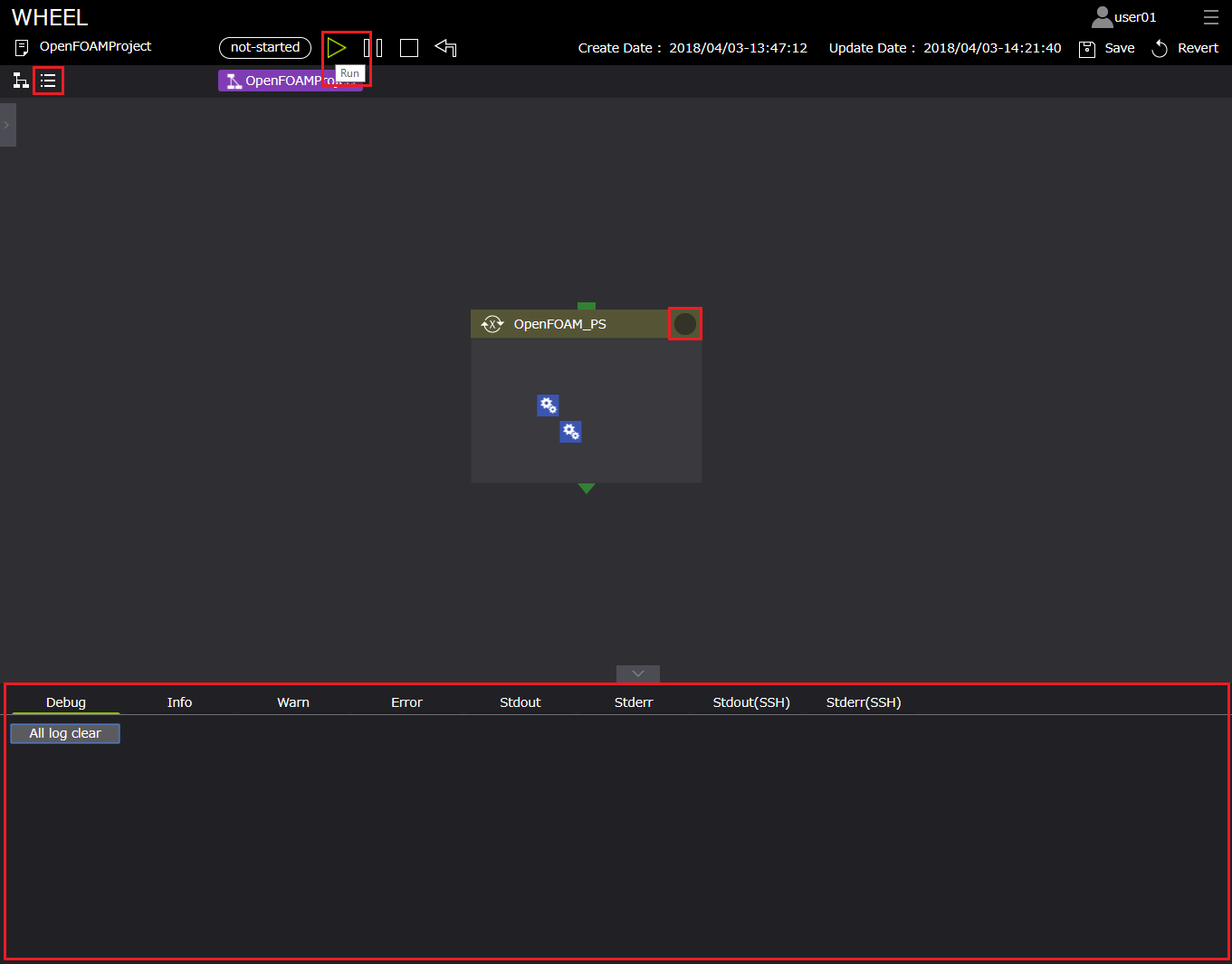Switch to the list view mode
This screenshot has width=1232, height=964.
(x=48, y=81)
